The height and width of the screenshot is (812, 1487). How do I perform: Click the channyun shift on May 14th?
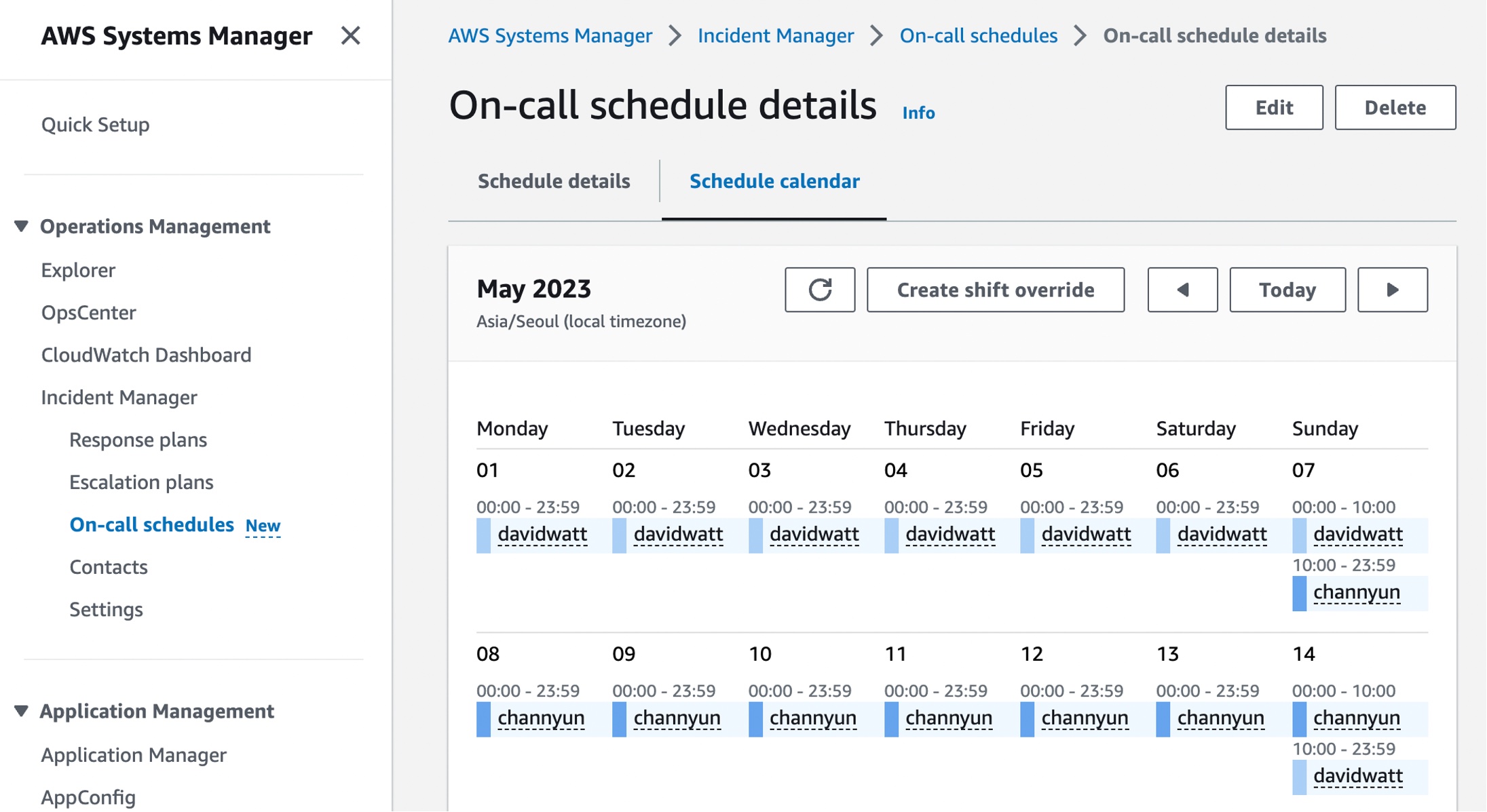point(1356,718)
